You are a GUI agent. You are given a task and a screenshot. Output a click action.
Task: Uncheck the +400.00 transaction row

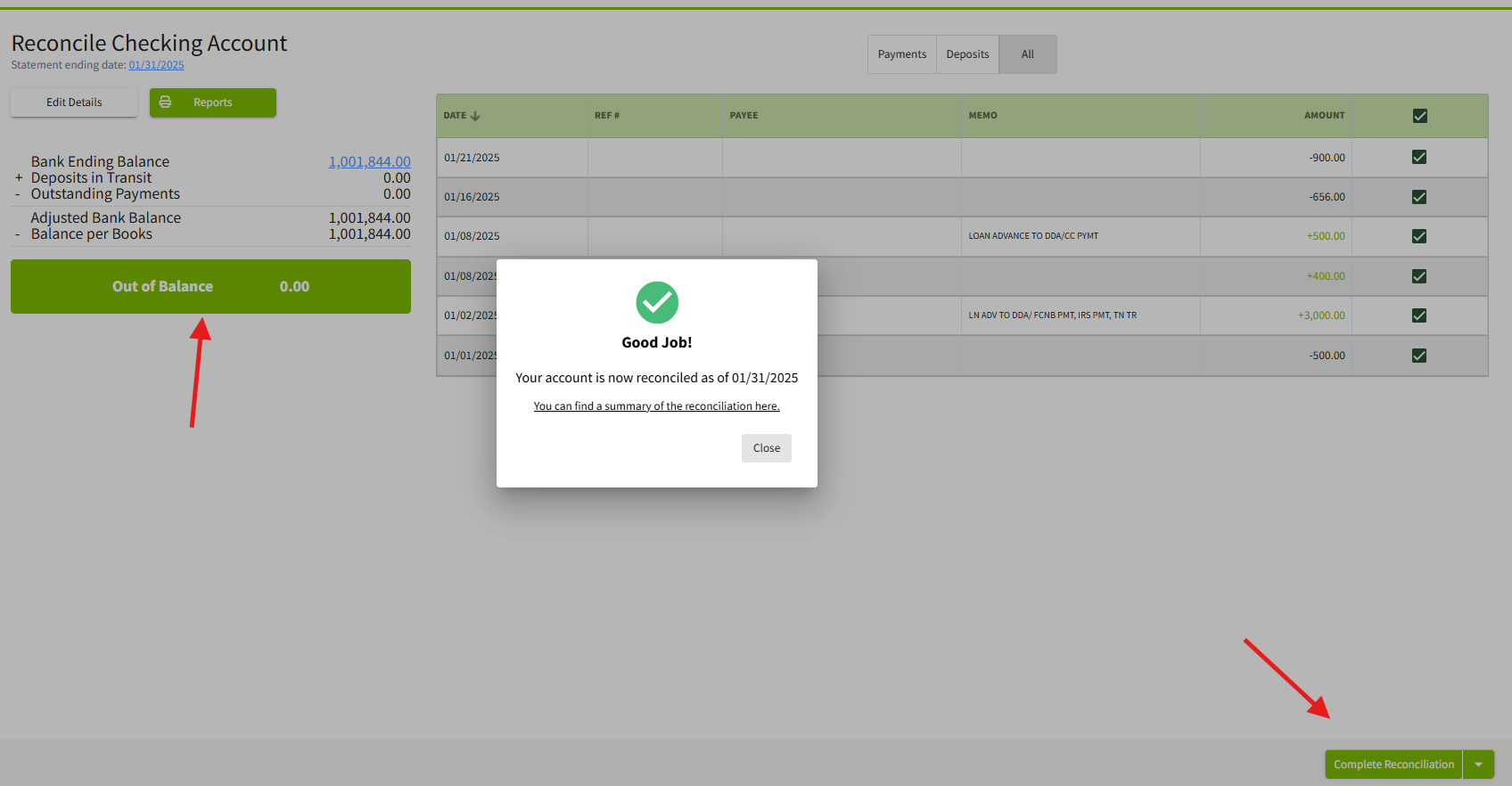(x=1419, y=276)
